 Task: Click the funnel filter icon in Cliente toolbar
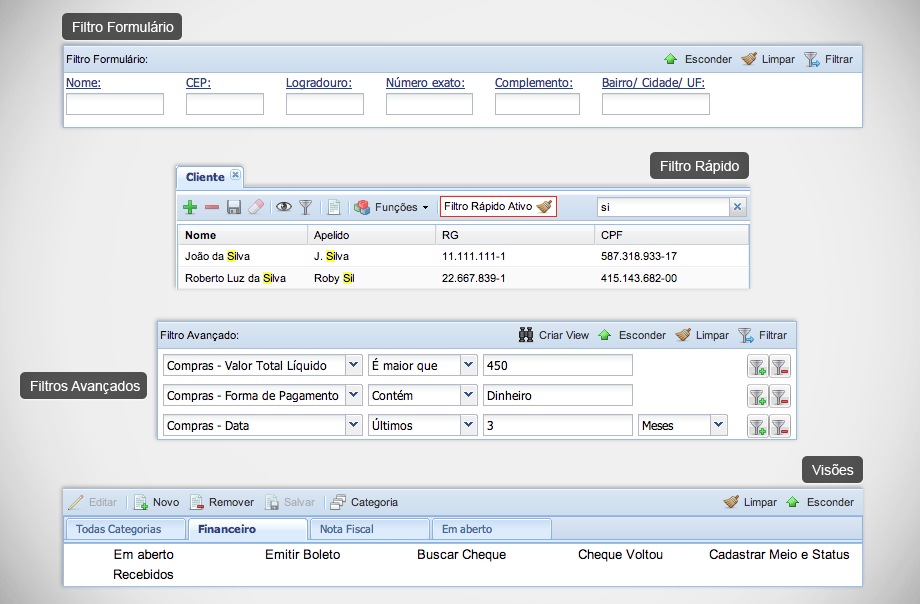point(306,207)
